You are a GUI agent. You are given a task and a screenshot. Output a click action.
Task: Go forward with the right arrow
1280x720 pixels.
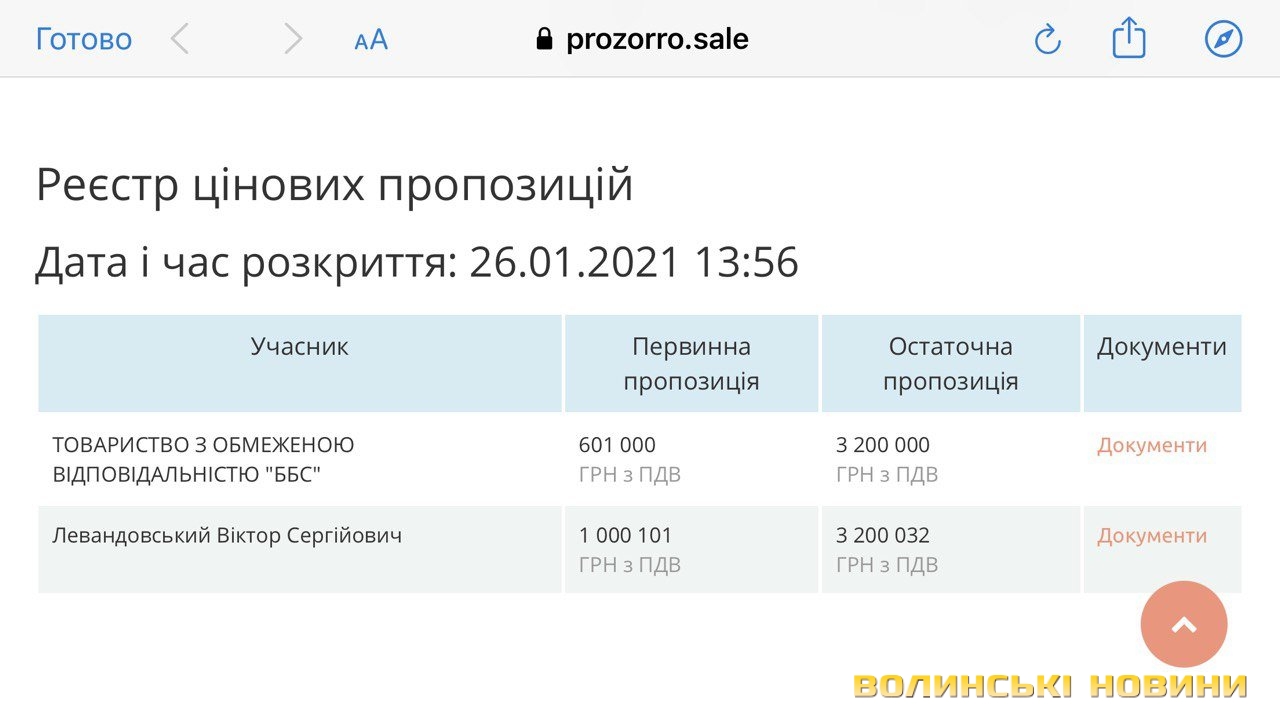point(292,39)
